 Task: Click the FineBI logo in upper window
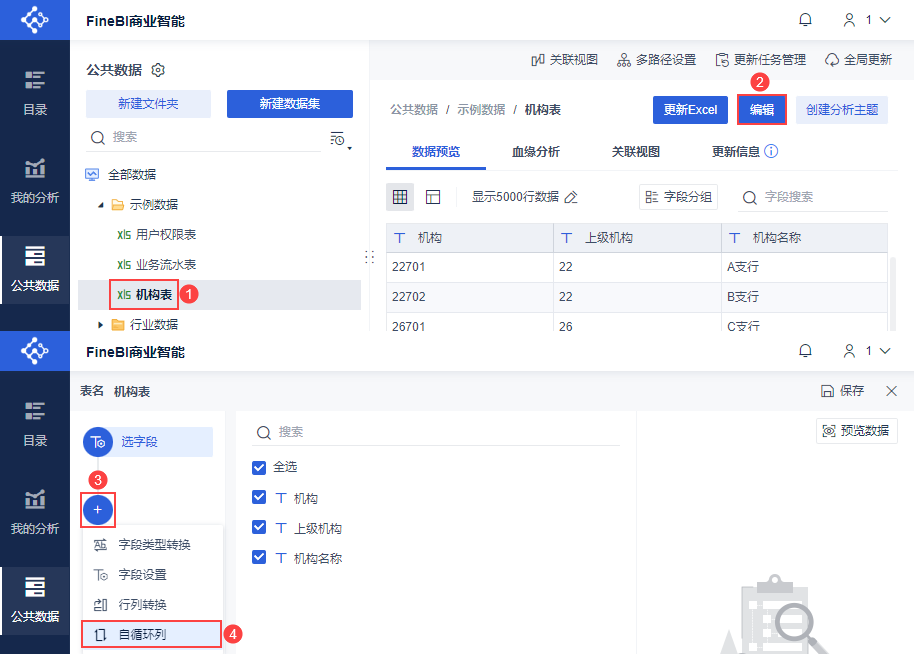[34, 20]
